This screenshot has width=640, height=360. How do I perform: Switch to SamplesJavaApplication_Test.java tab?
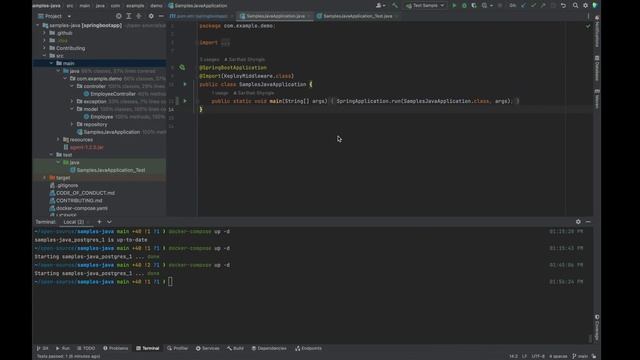pyautogui.click(x=357, y=16)
